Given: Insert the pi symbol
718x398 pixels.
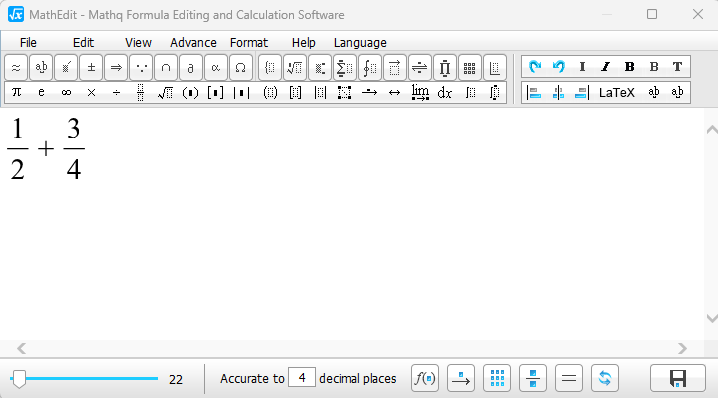Looking at the screenshot, I should [16, 92].
